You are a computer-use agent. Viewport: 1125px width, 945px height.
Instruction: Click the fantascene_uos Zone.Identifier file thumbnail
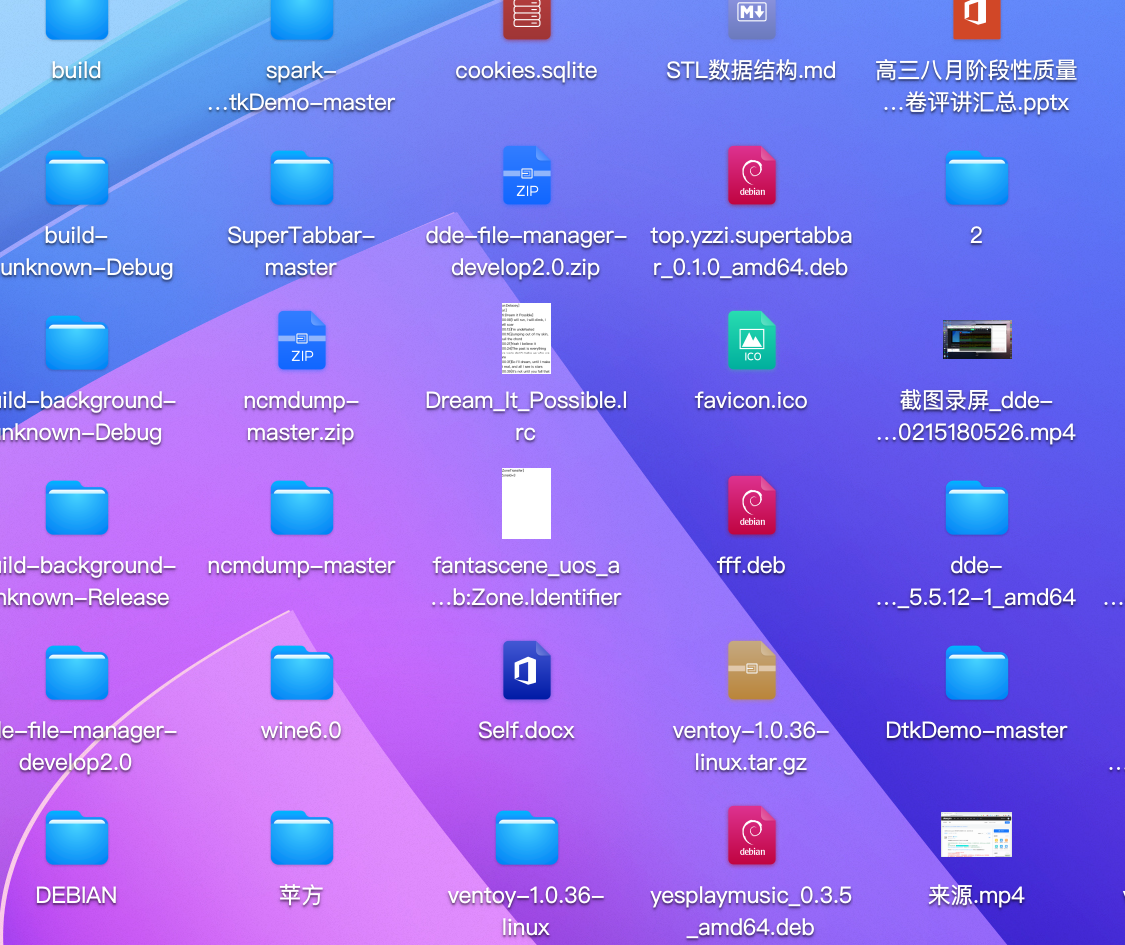[526, 504]
